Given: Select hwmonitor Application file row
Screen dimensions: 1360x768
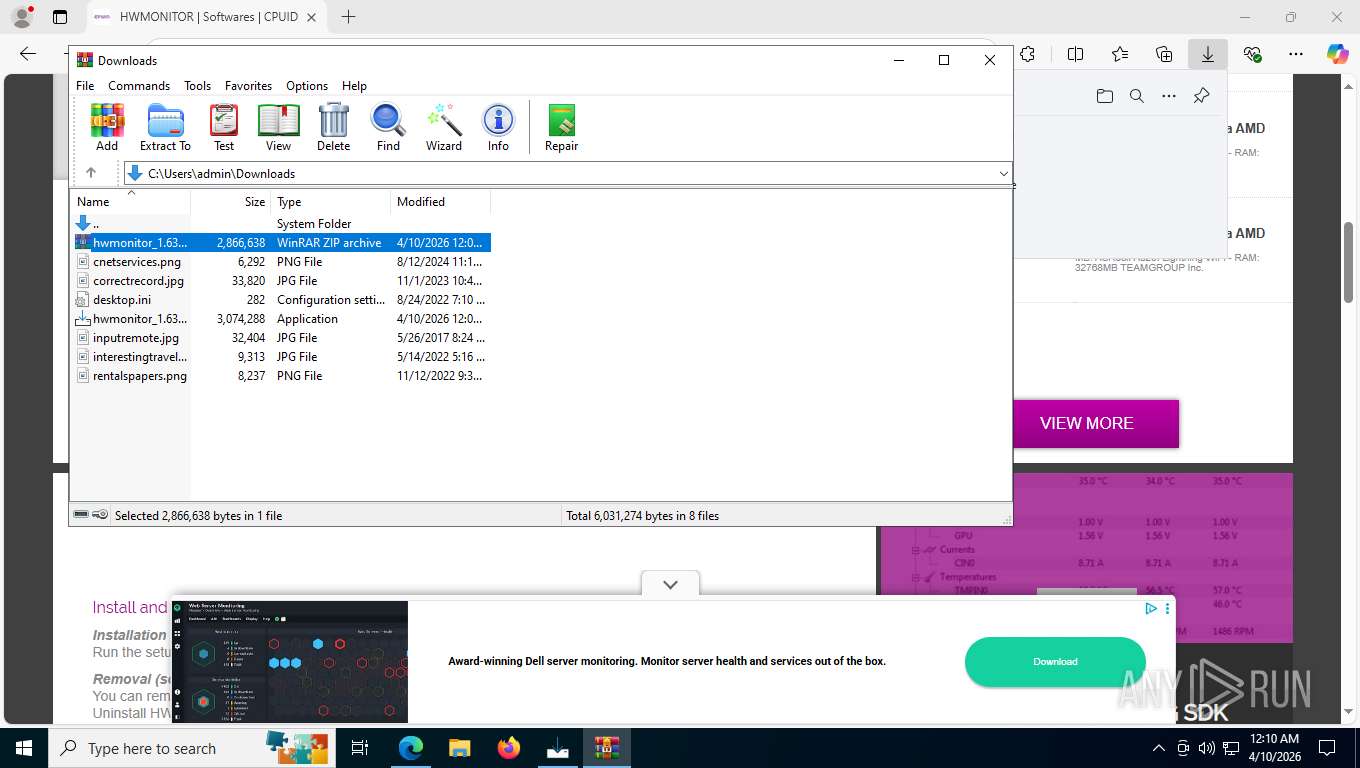Looking at the screenshot, I should 281,319.
